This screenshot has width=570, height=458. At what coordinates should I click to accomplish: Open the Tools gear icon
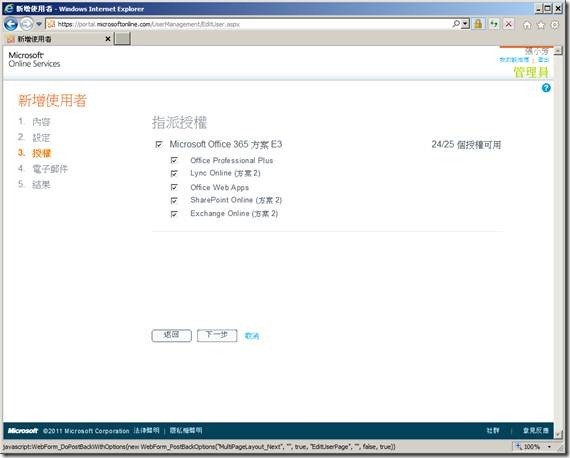555,25
